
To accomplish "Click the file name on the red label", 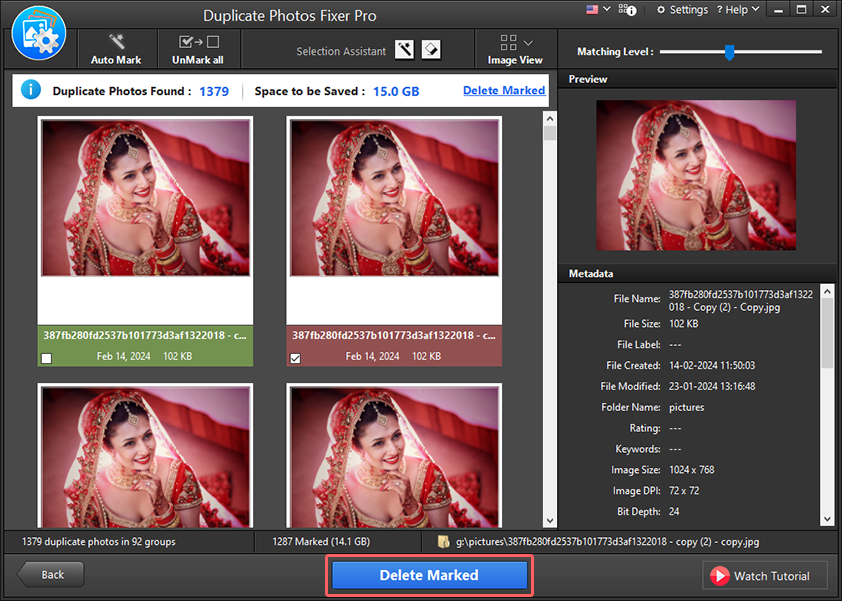I will tap(394, 335).
